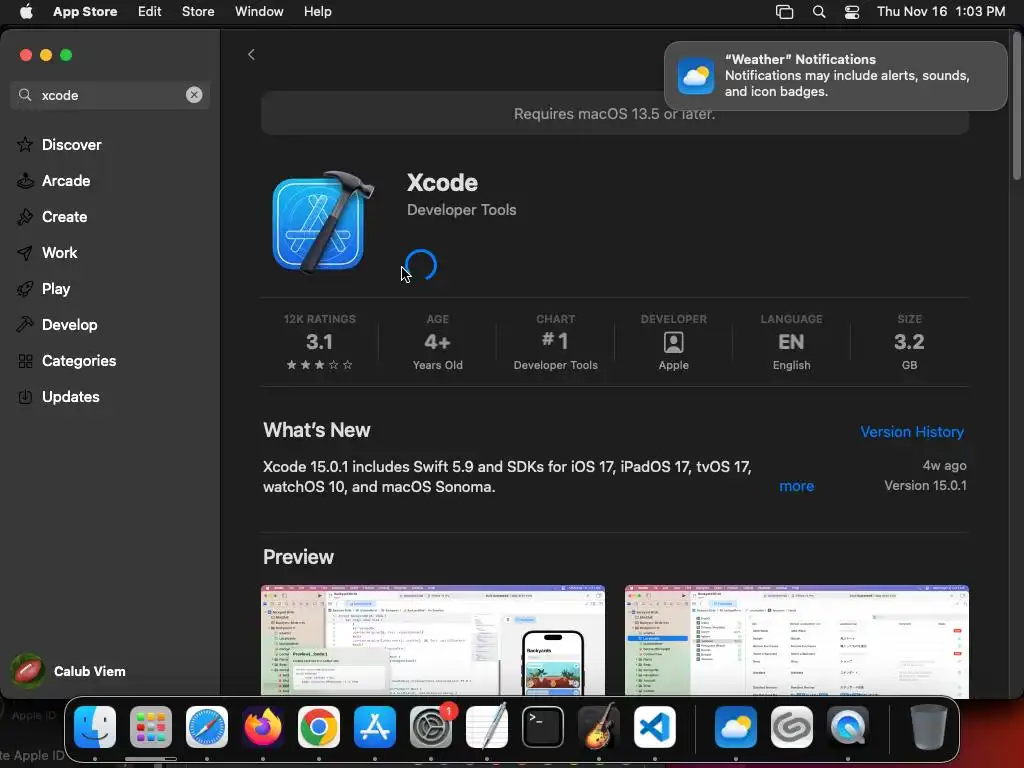
Task: Open Launchpad from the Dock
Action: [151, 727]
